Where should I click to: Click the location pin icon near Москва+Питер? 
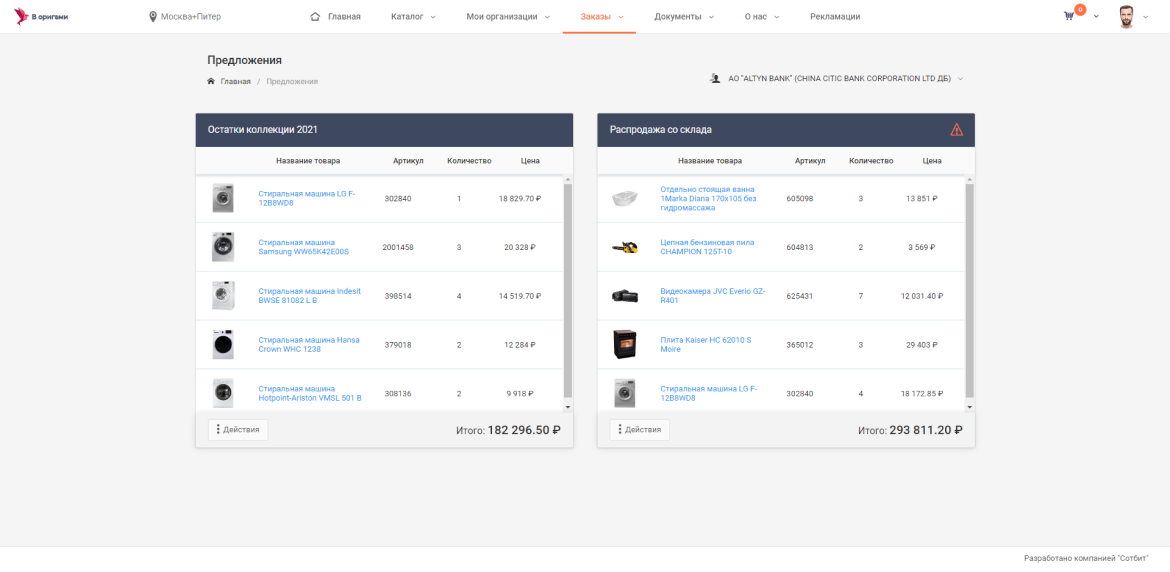click(x=153, y=16)
